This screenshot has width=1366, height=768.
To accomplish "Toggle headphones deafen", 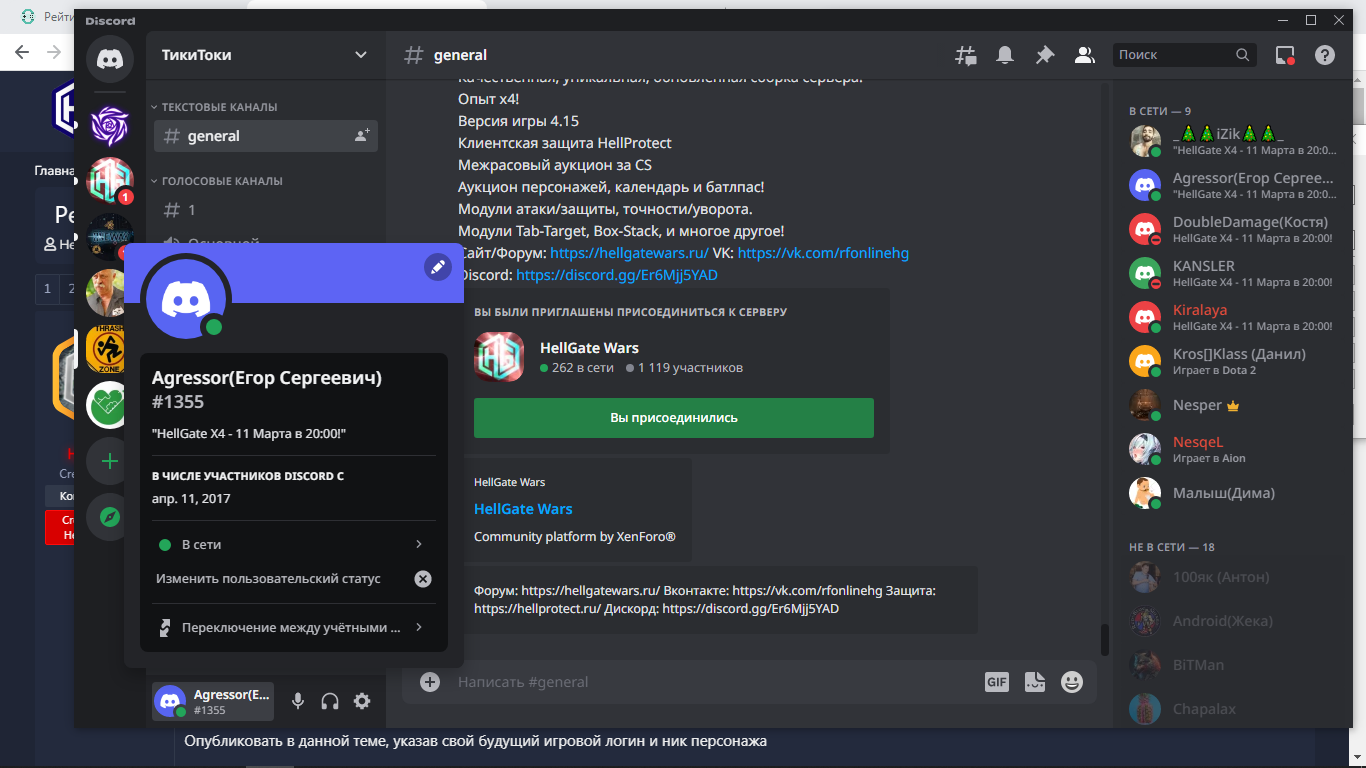I will [330, 702].
